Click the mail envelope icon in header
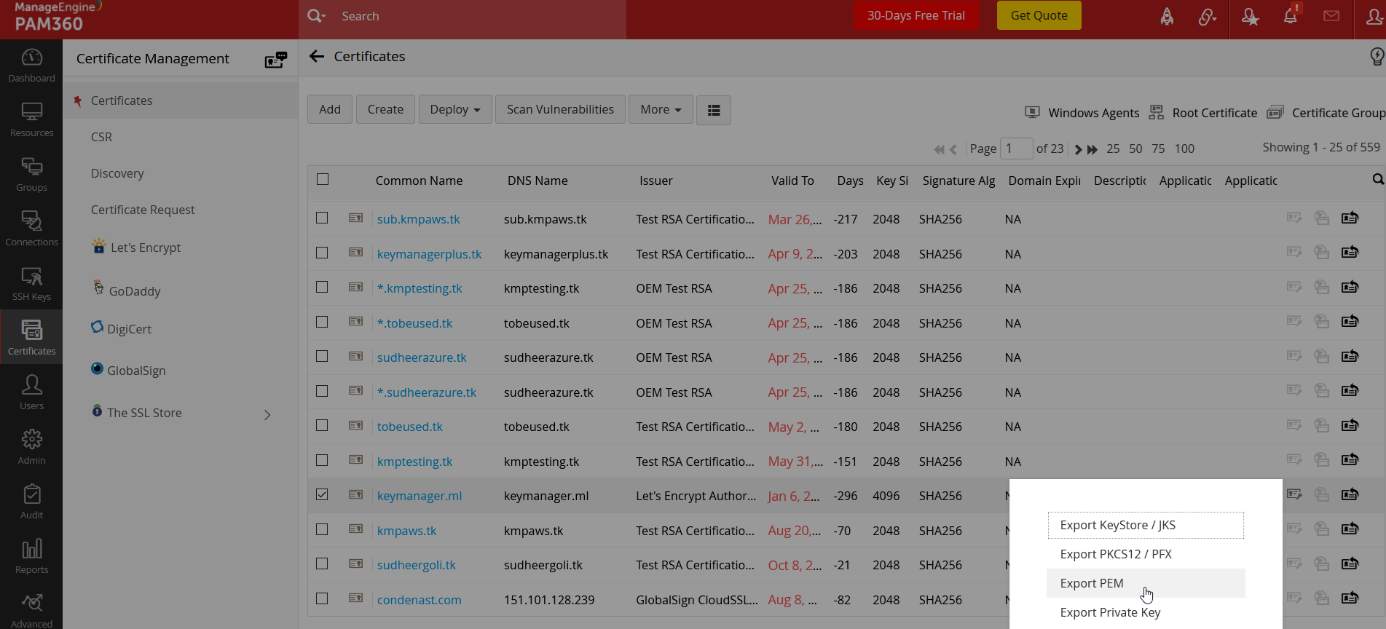The height and width of the screenshot is (629, 1386). click(1331, 16)
